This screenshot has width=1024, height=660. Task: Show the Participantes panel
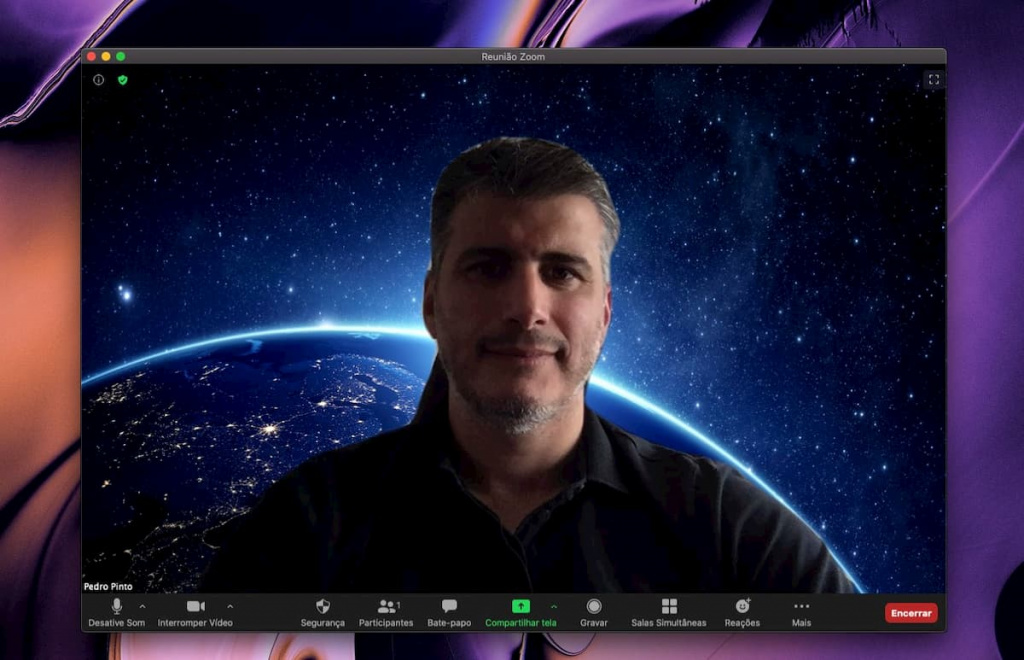click(x=386, y=613)
